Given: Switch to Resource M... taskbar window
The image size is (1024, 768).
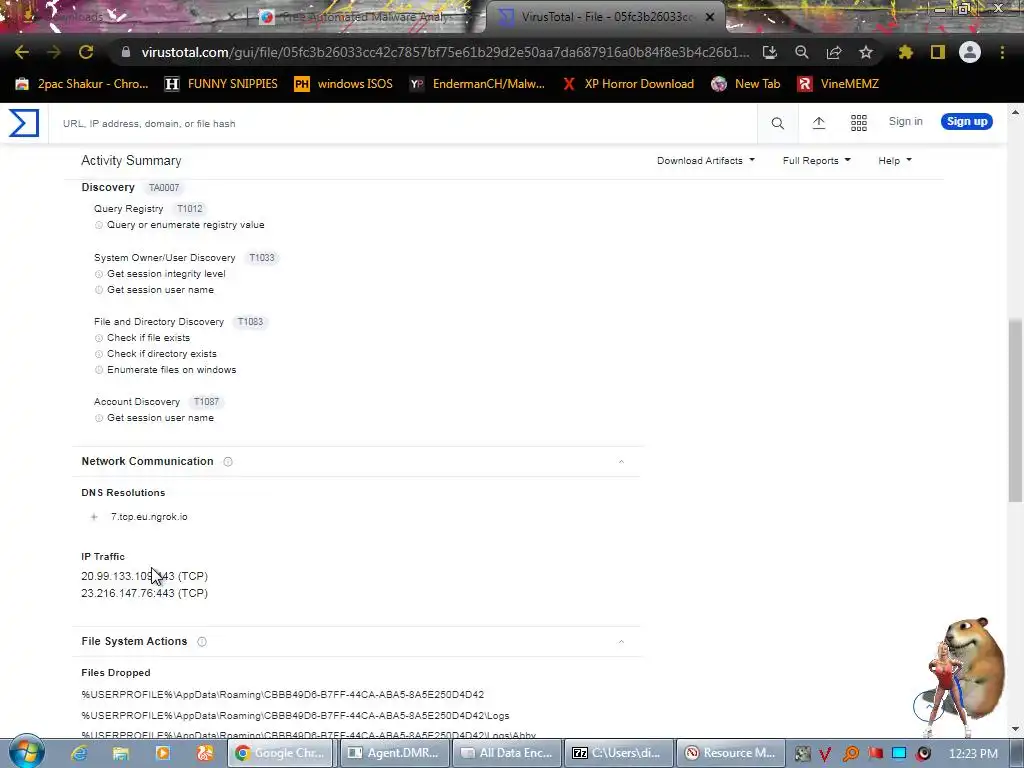Looking at the screenshot, I should pyautogui.click(x=730, y=753).
